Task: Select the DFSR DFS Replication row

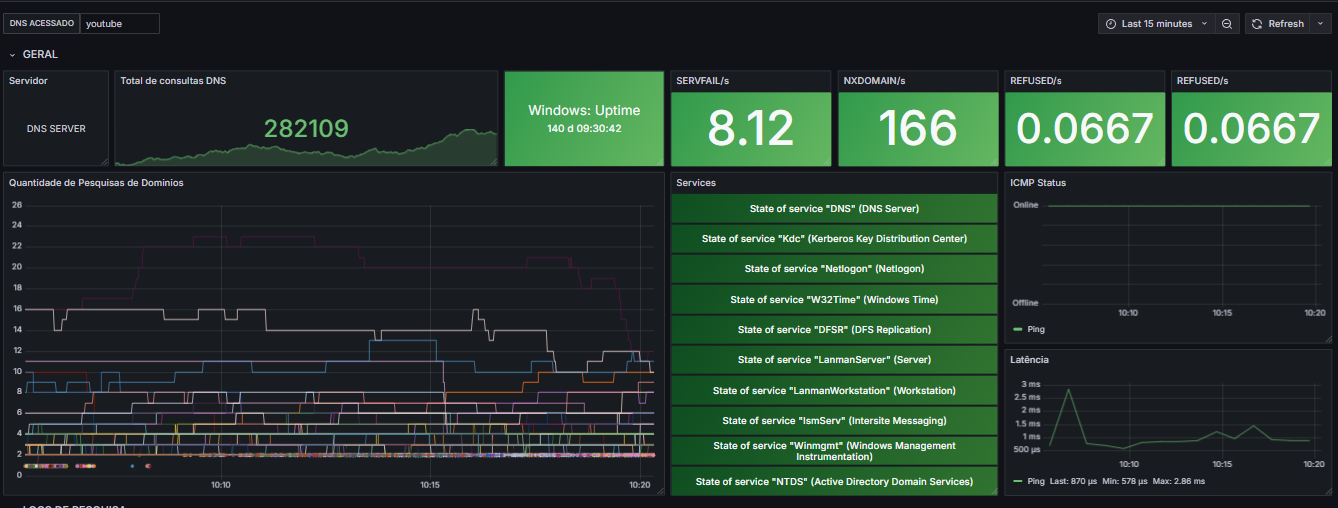Action: coord(834,329)
